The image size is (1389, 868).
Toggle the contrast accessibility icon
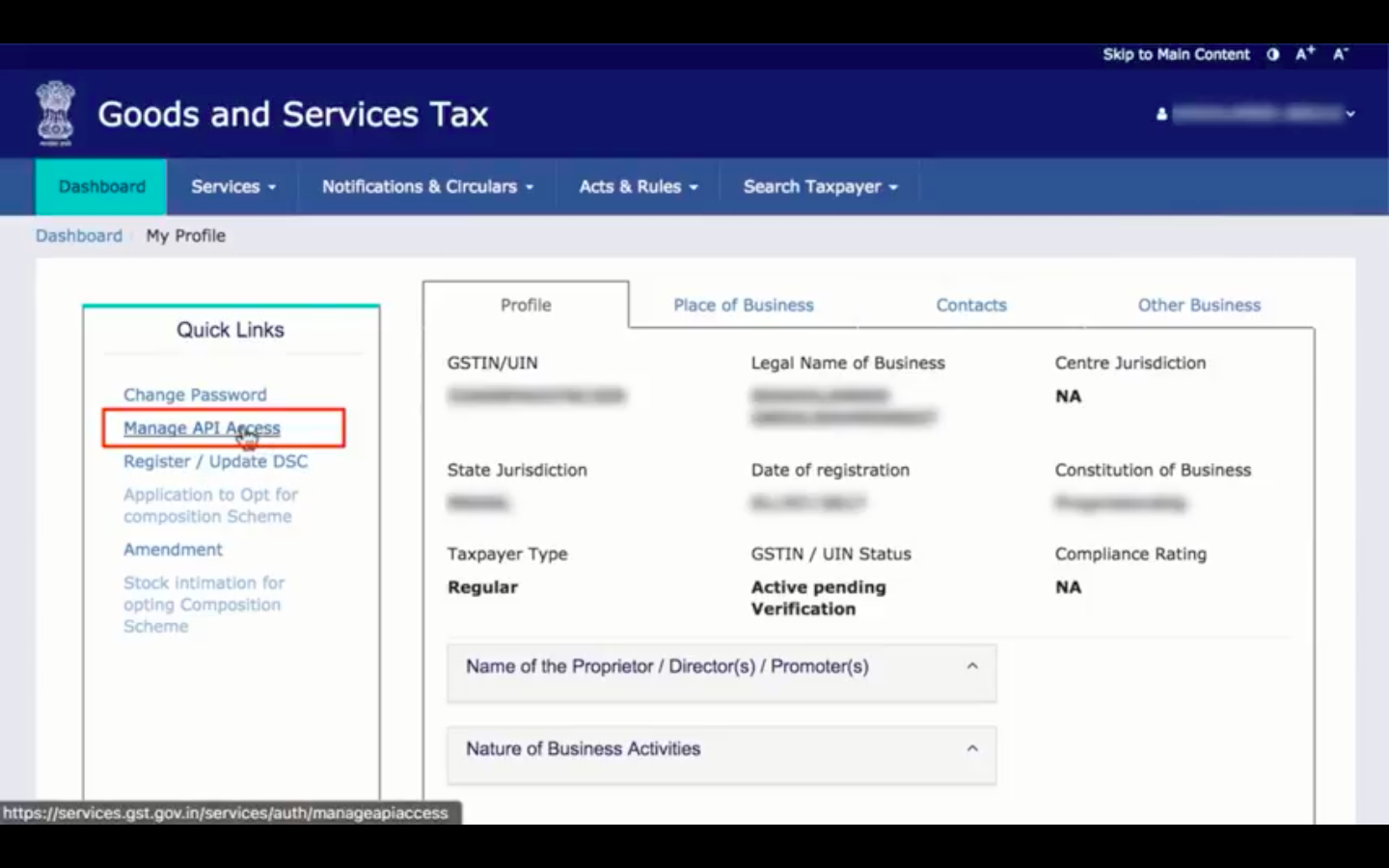tap(1272, 55)
